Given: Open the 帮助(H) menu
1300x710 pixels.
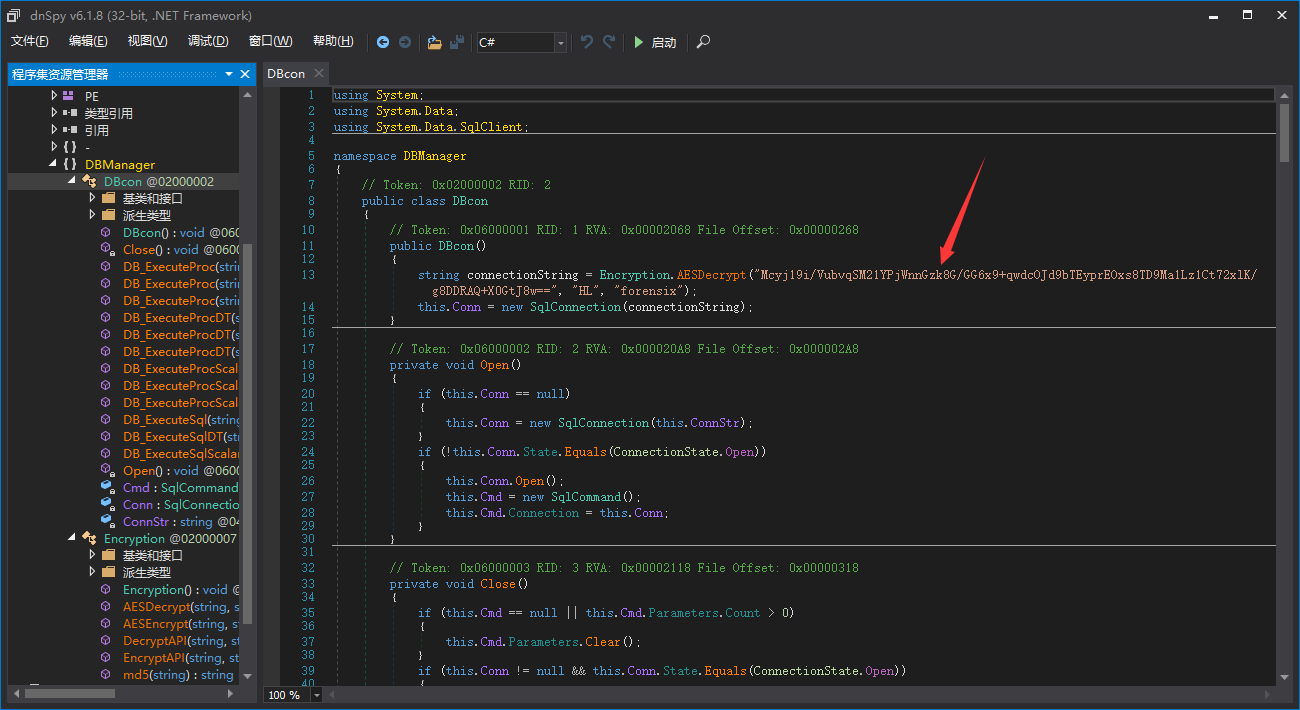Looking at the screenshot, I should pyautogui.click(x=333, y=41).
